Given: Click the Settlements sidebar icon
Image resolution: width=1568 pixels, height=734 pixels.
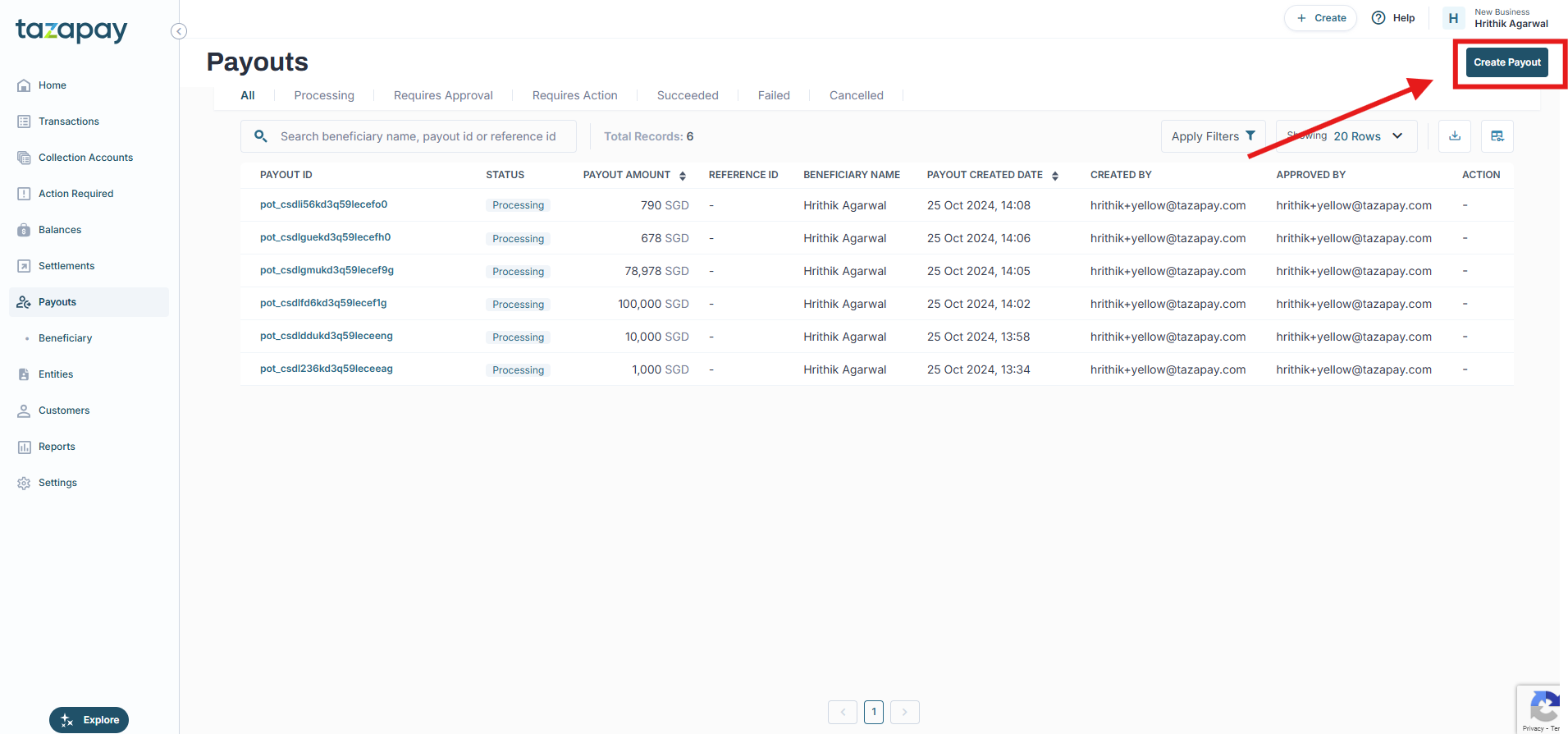Looking at the screenshot, I should click(x=24, y=266).
